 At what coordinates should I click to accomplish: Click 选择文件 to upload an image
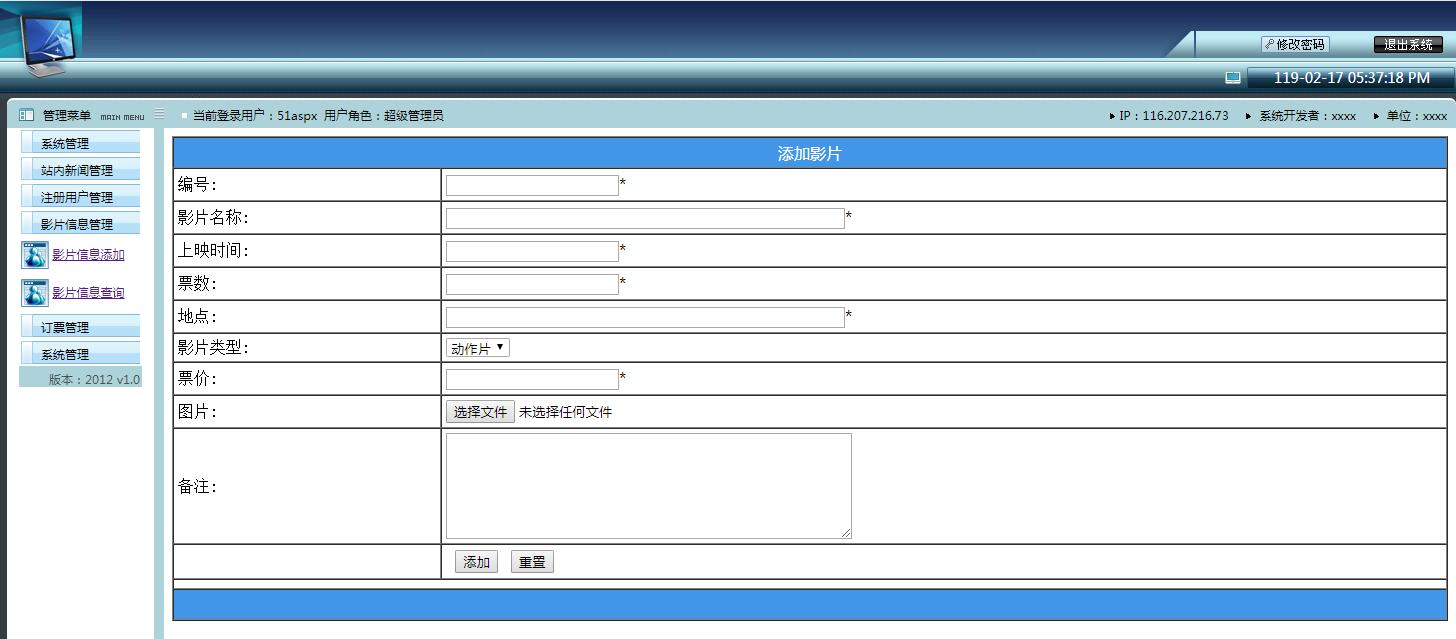coord(480,412)
